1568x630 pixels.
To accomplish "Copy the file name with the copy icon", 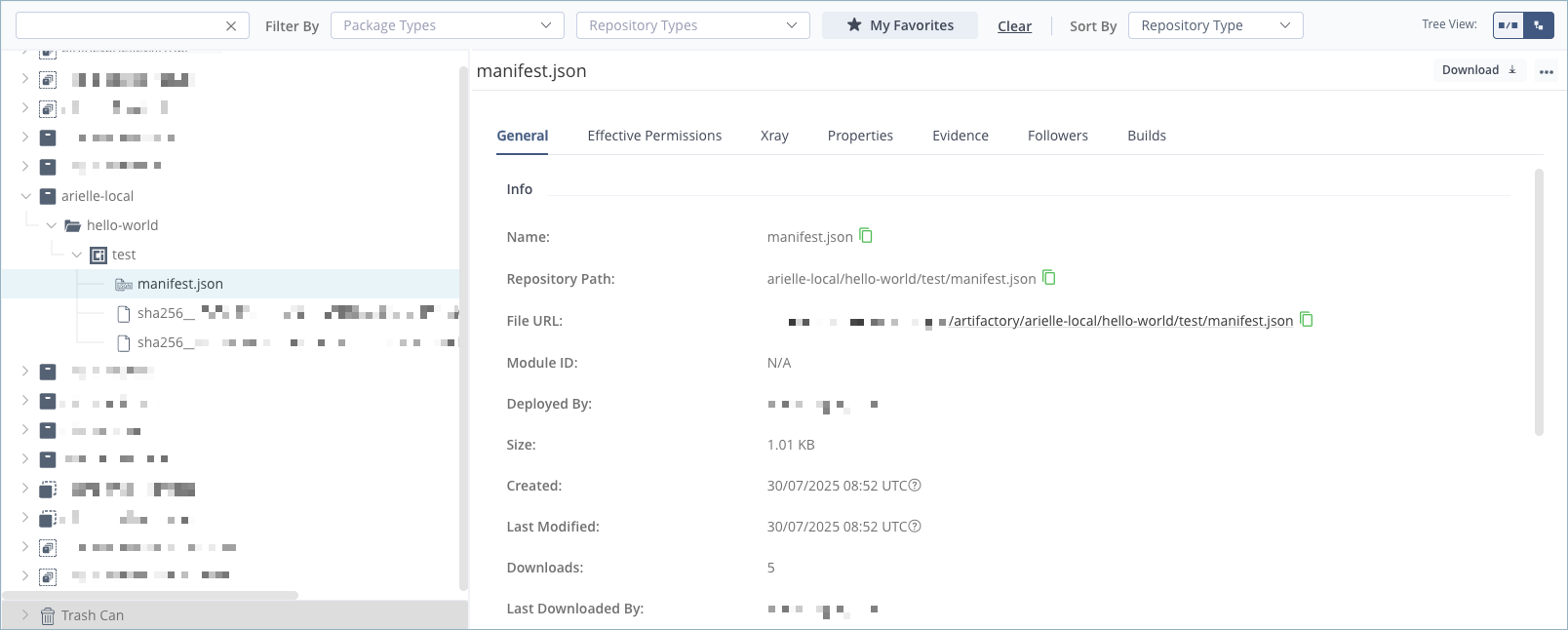I will point(866,236).
